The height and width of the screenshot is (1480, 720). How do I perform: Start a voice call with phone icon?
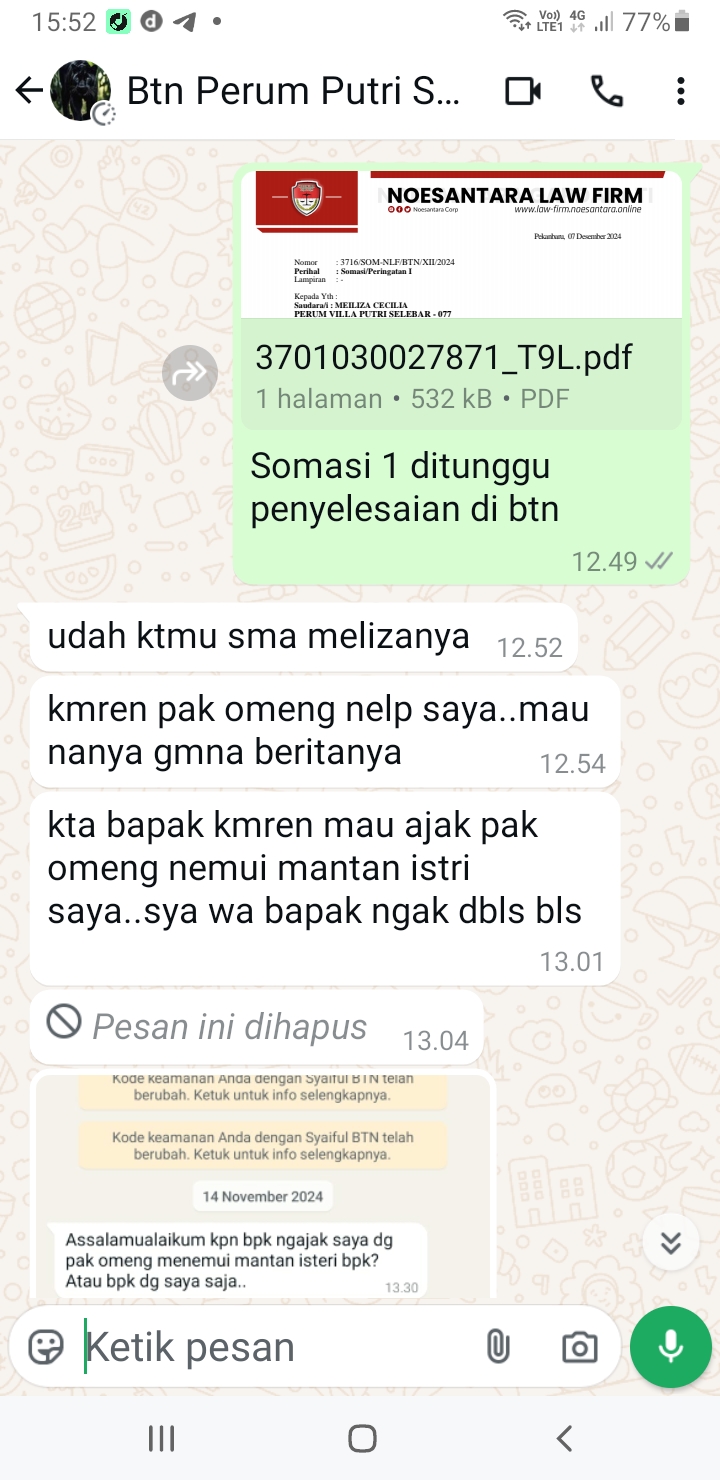click(606, 91)
